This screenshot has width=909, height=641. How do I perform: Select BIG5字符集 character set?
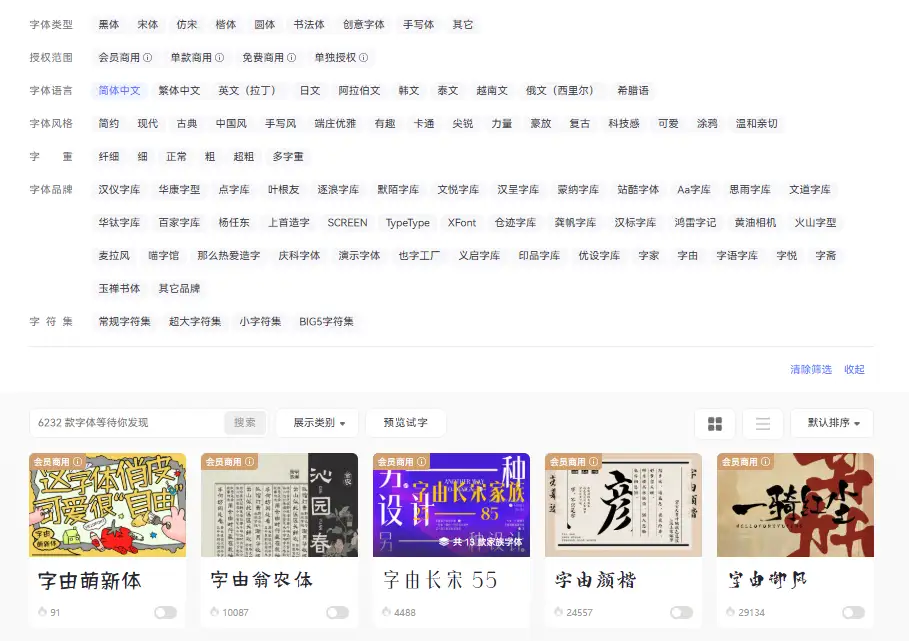(326, 322)
